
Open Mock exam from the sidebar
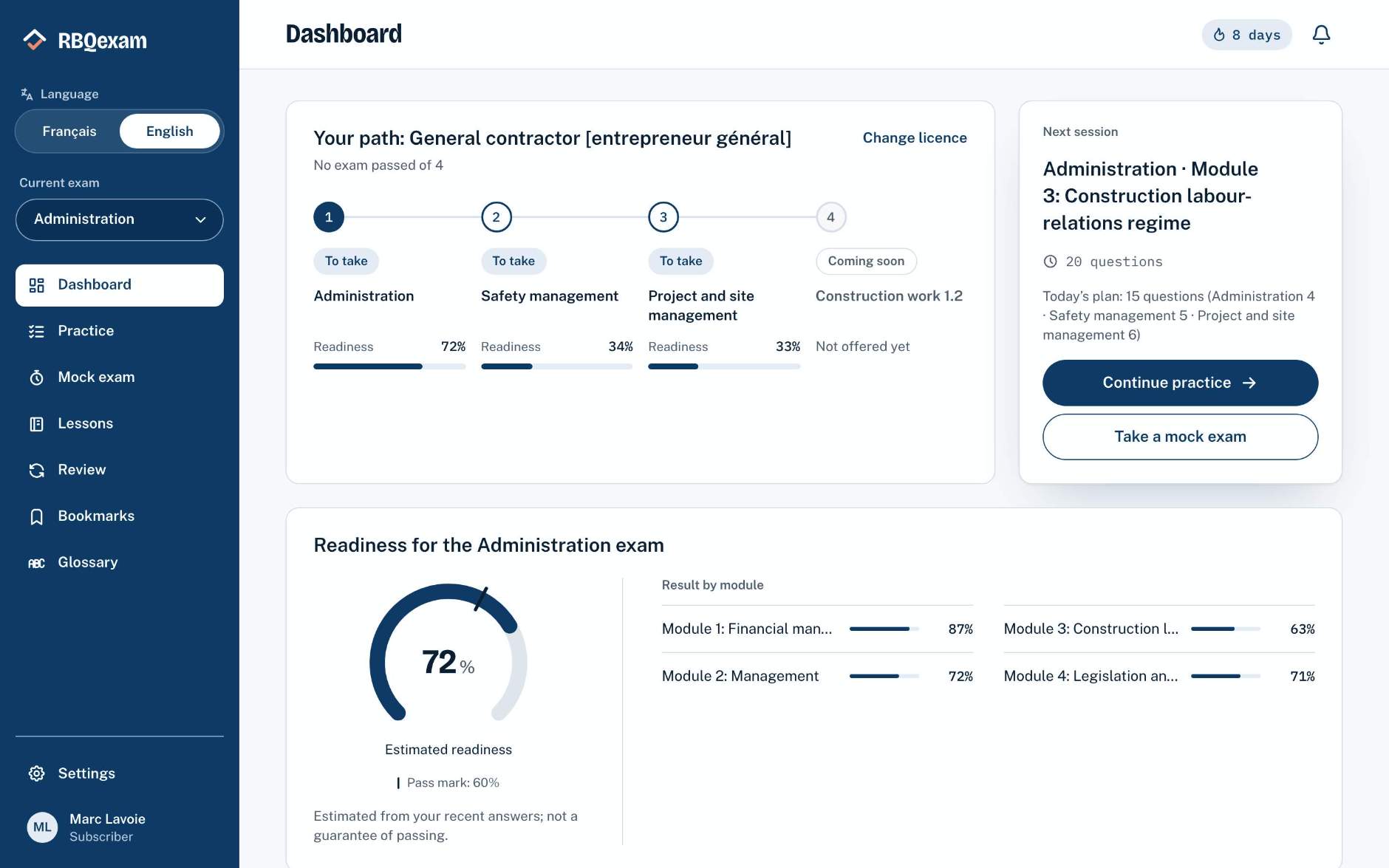(120, 377)
